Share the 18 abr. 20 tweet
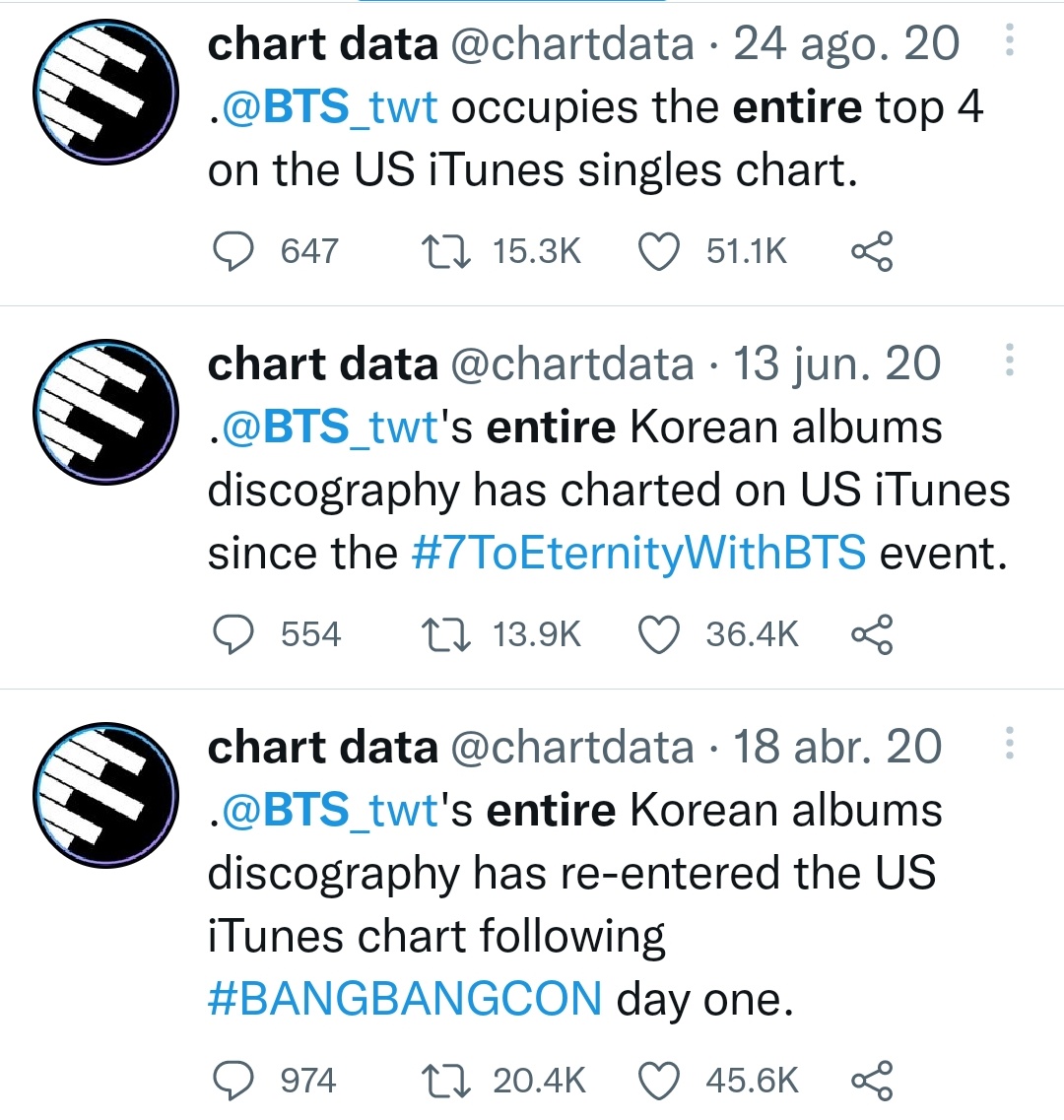Screen dimensions: 1064x1120 click(872, 1080)
